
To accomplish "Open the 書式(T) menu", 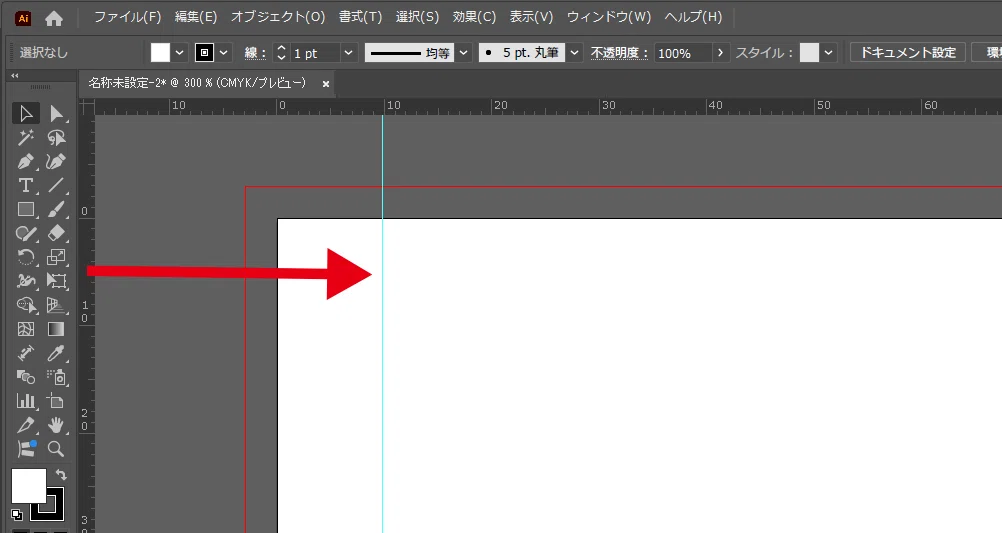I will (x=360, y=17).
